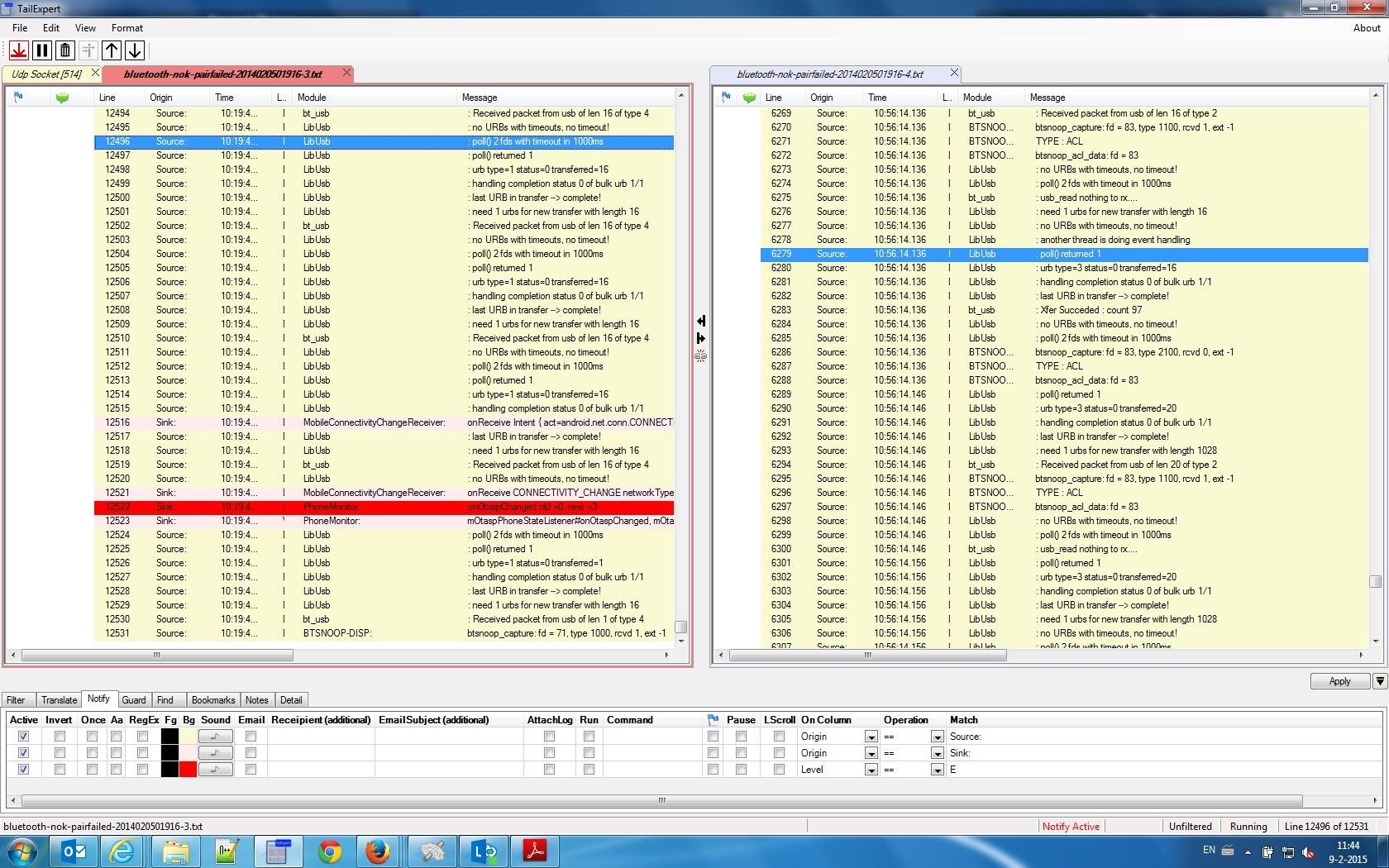The height and width of the screenshot is (868, 1389).
Task: Disable the Sink: notification rule's Active checkbox
Action: pos(23,752)
